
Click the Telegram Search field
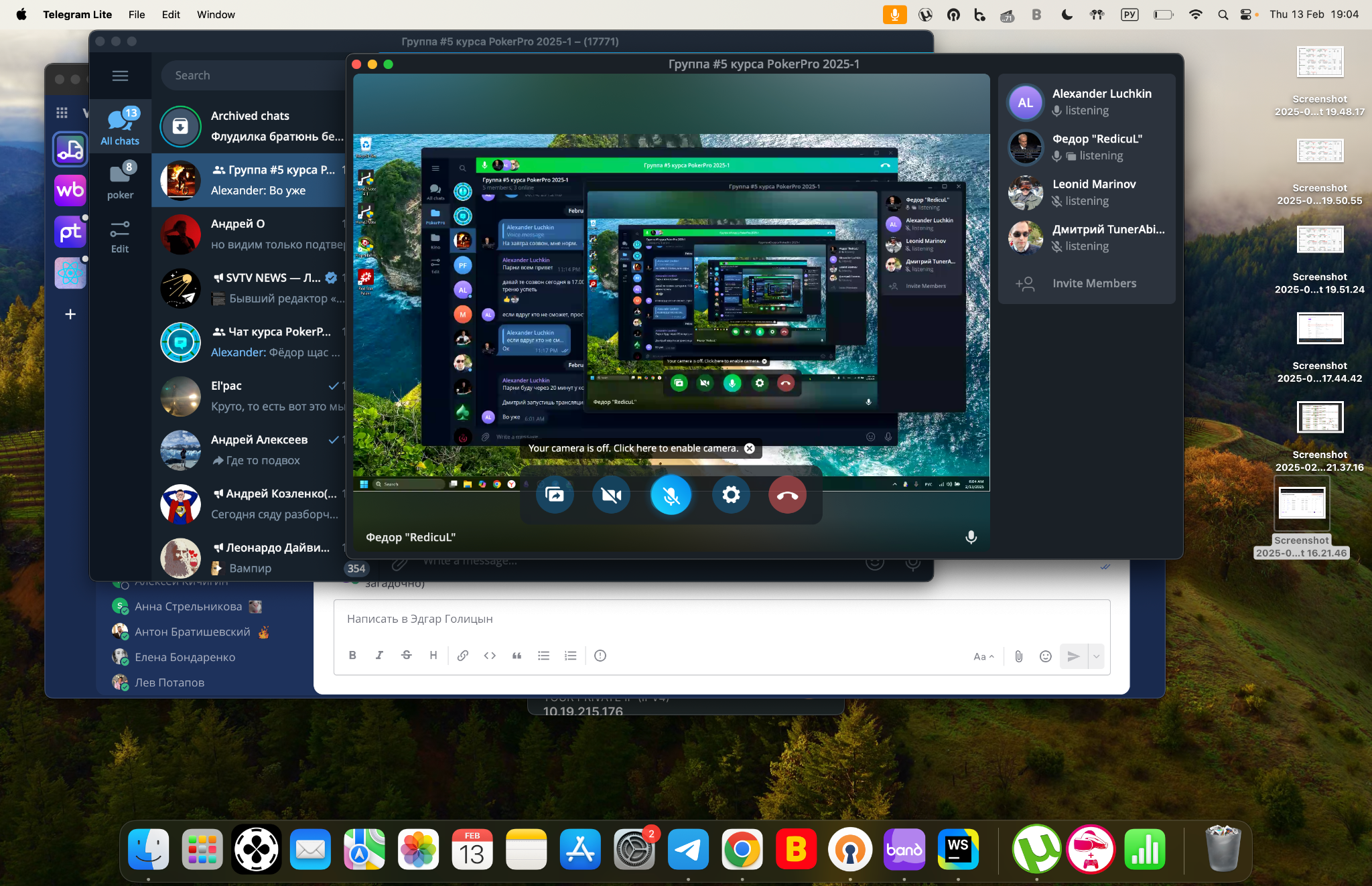(255, 76)
